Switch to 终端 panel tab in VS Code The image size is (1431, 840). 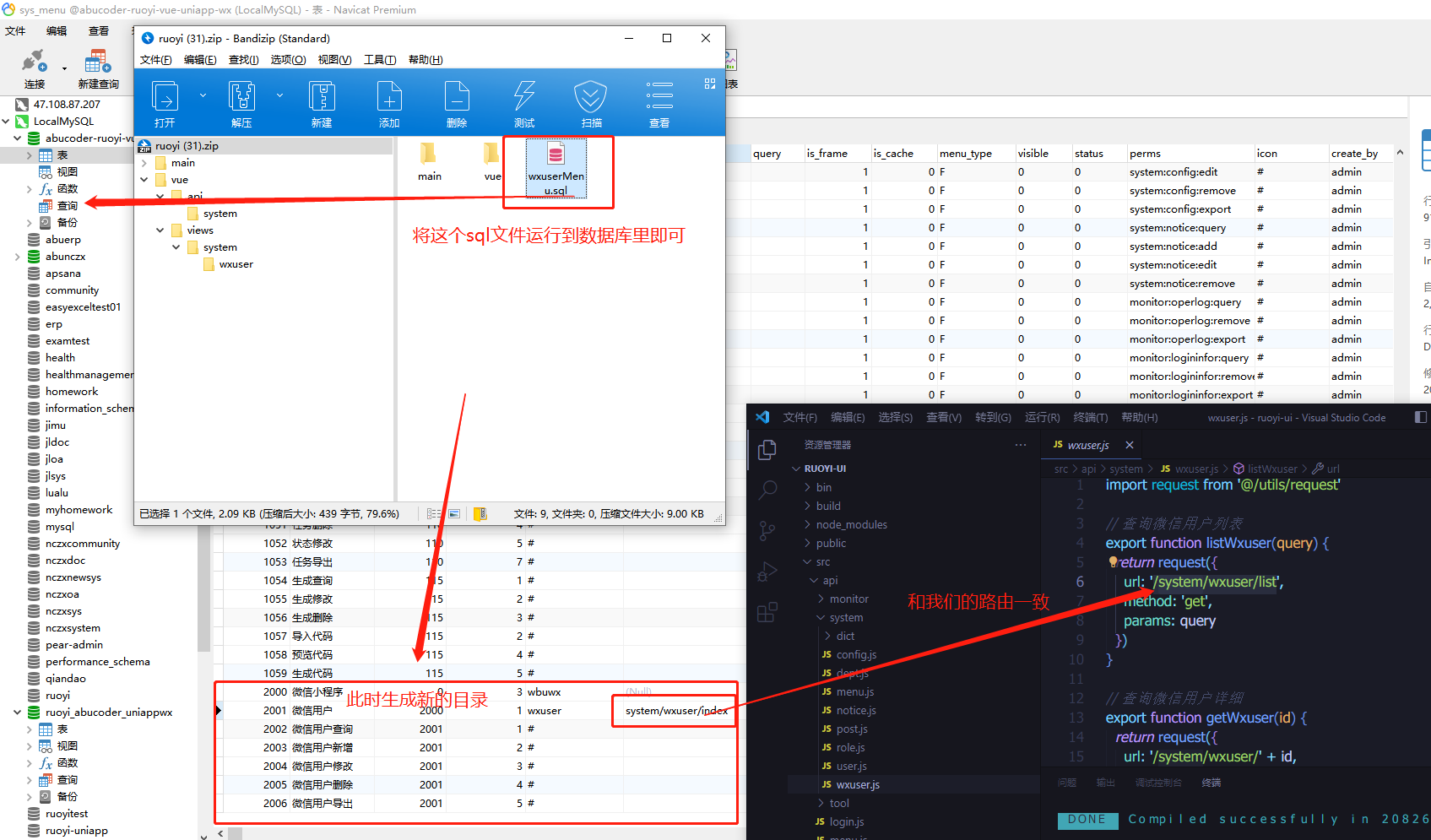pos(1211,783)
